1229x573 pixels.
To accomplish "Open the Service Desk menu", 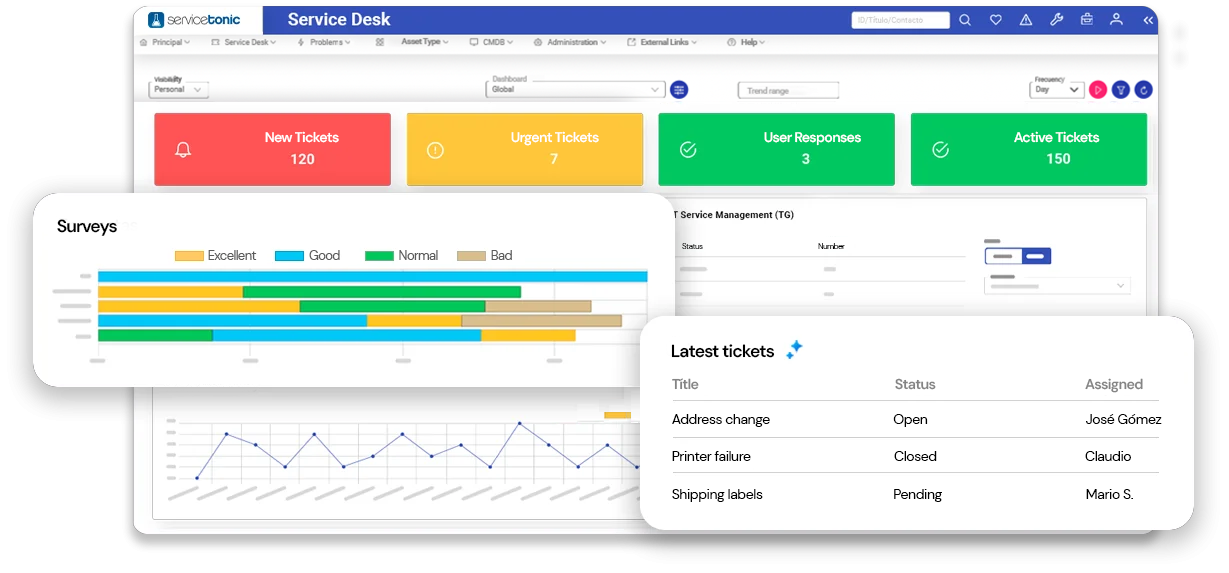I will click(x=244, y=43).
